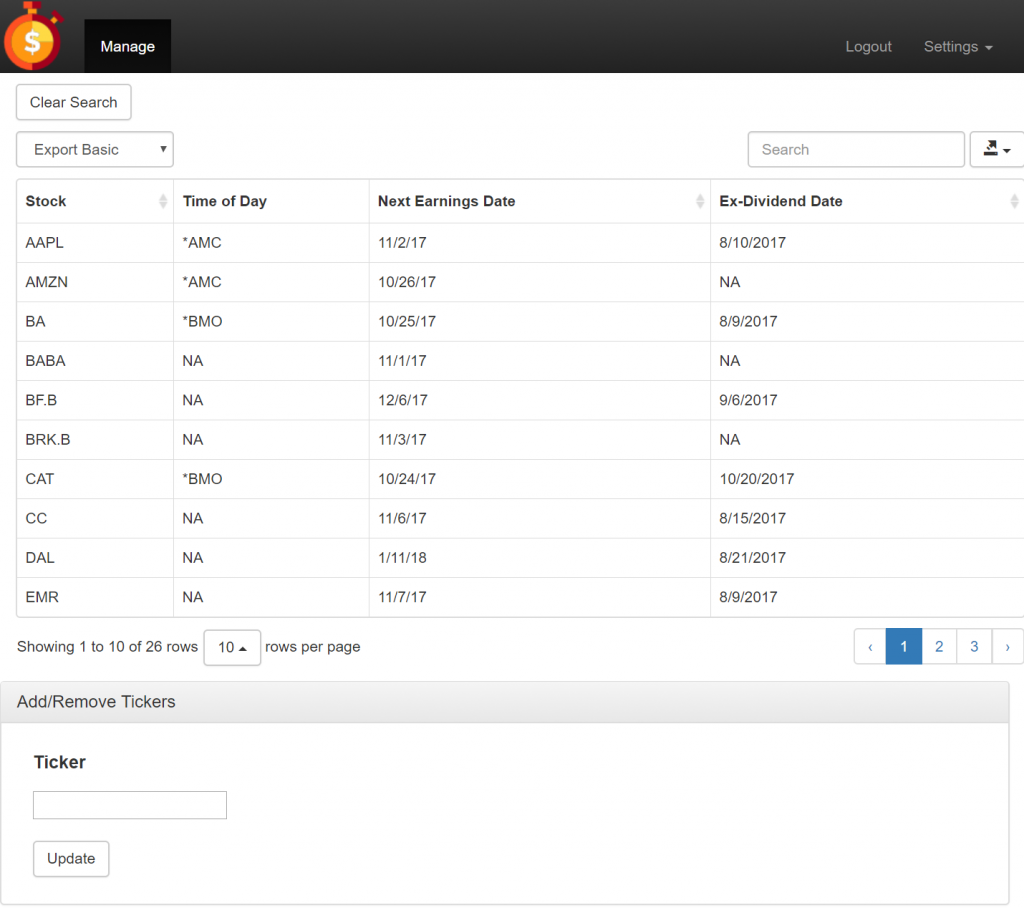Select page 1 in pagination
The image size is (1024, 908).
point(904,647)
